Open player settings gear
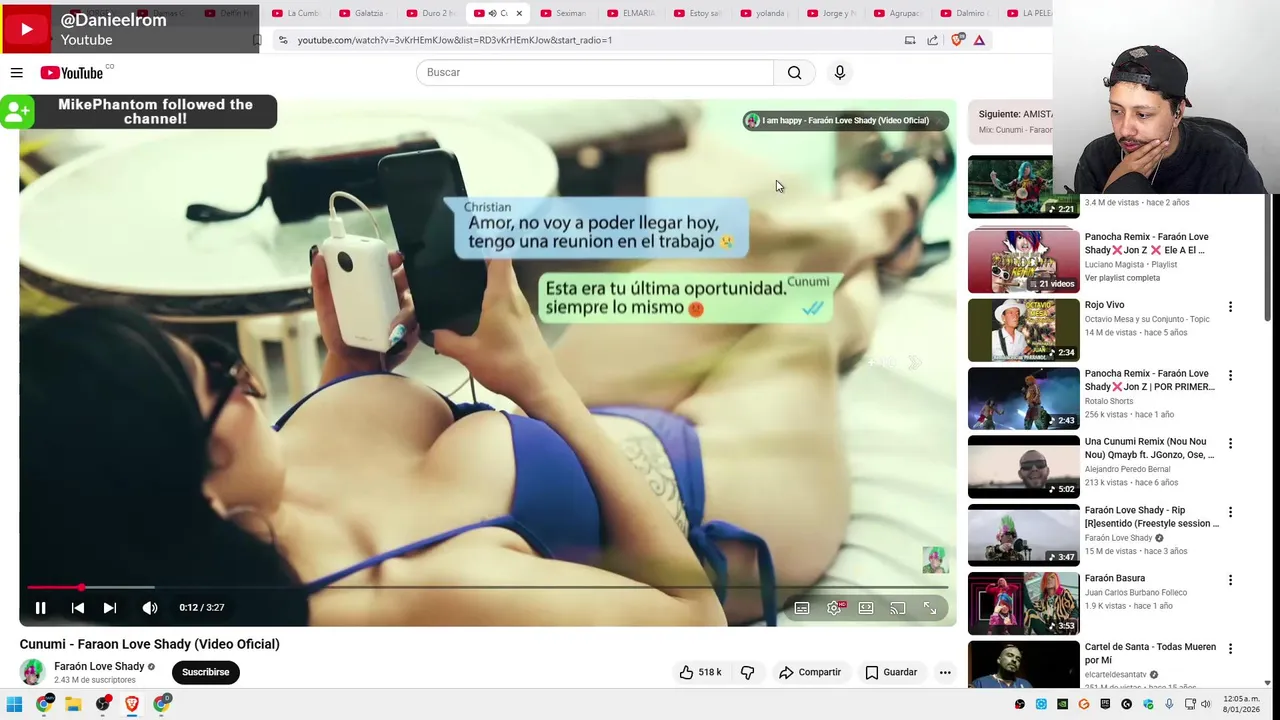The image size is (1280, 720). [x=834, y=608]
